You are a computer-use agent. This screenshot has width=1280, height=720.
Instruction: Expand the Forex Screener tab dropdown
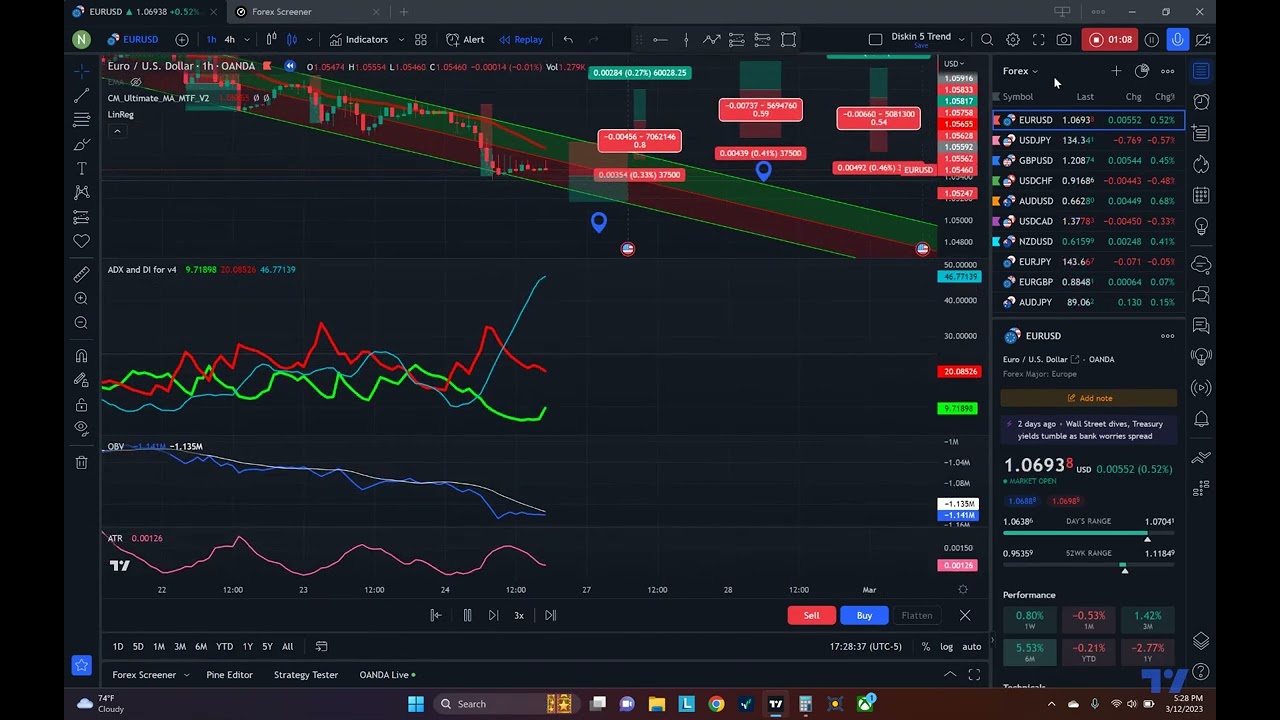click(186, 675)
